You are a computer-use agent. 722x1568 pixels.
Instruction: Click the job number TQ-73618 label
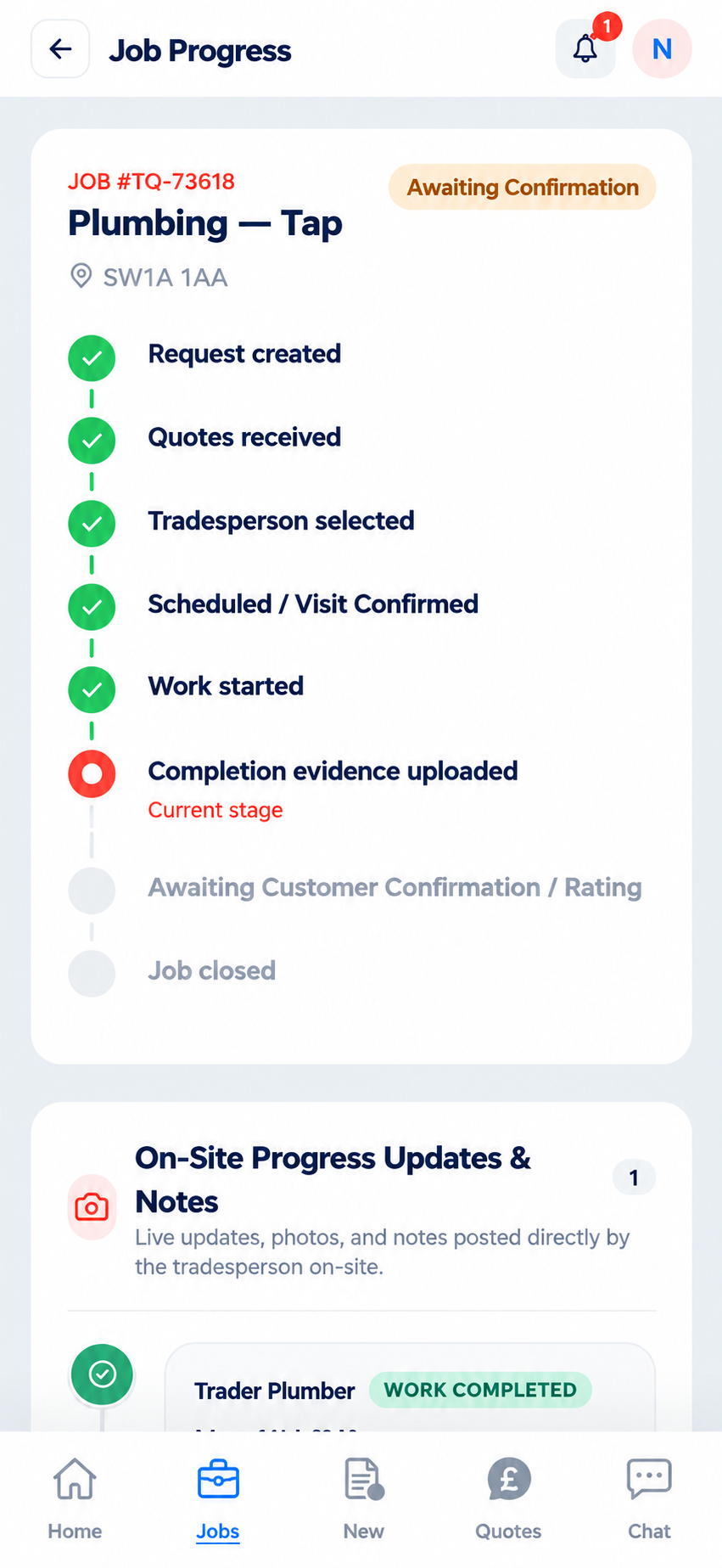[x=151, y=182]
